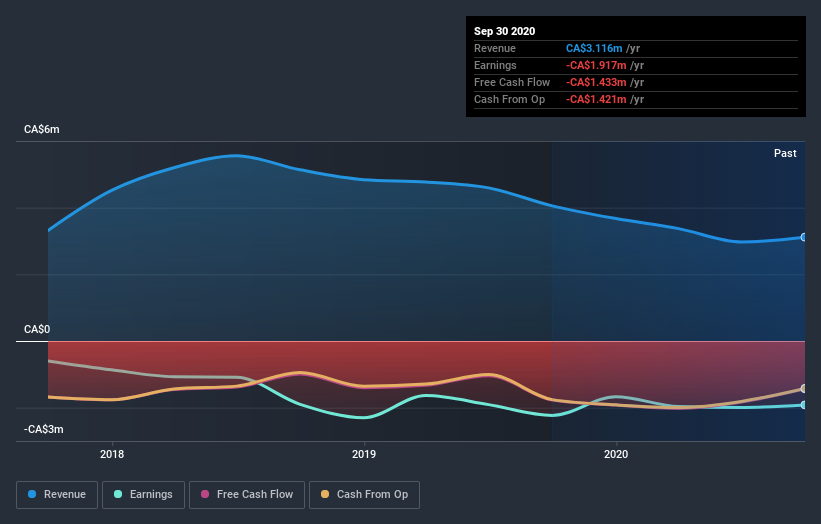The width and height of the screenshot is (821, 524).
Task: Click the Earnings -CA$1.917m value in tooltip
Action: pyautogui.click(x=596, y=65)
